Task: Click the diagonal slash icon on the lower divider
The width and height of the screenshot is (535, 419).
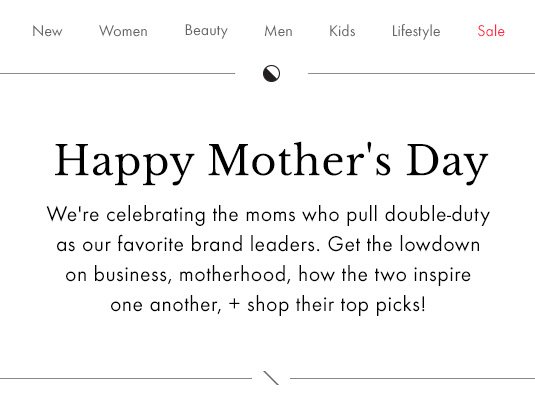Action: click(x=271, y=378)
